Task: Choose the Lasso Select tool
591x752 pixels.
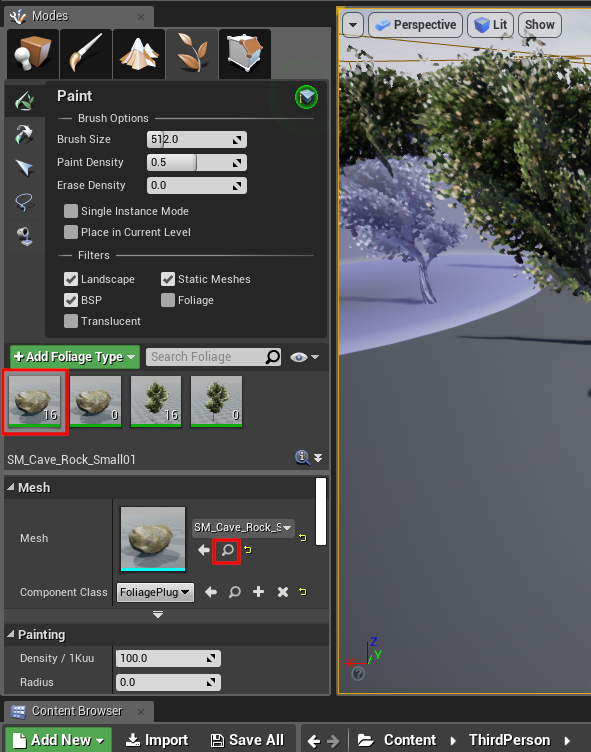Action: click(24, 202)
